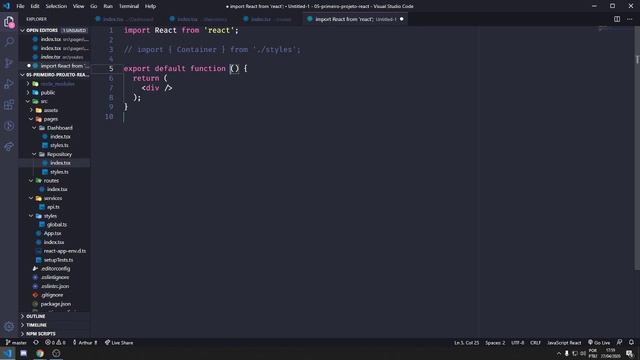Open the Run and Debug view
Viewport: 640px width, 360px height.
tap(9, 84)
